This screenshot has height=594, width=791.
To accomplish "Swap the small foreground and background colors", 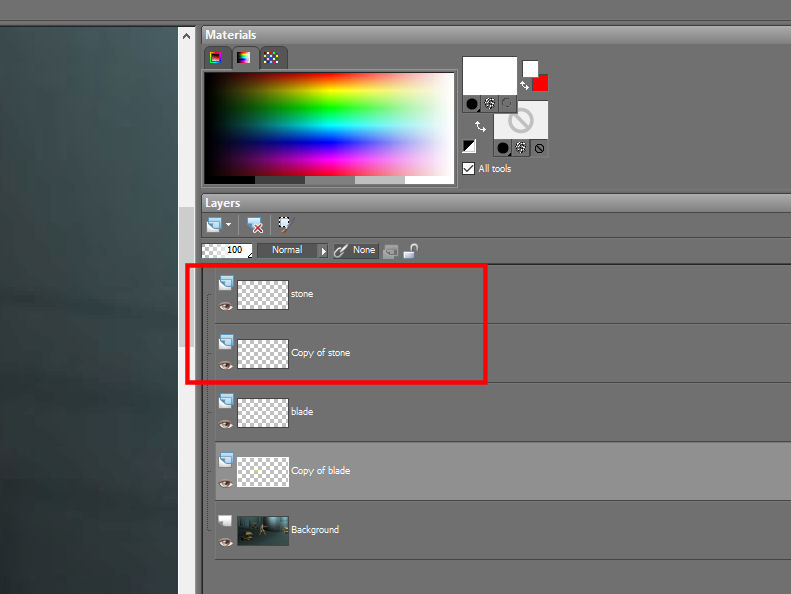I will pyautogui.click(x=525, y=86).
